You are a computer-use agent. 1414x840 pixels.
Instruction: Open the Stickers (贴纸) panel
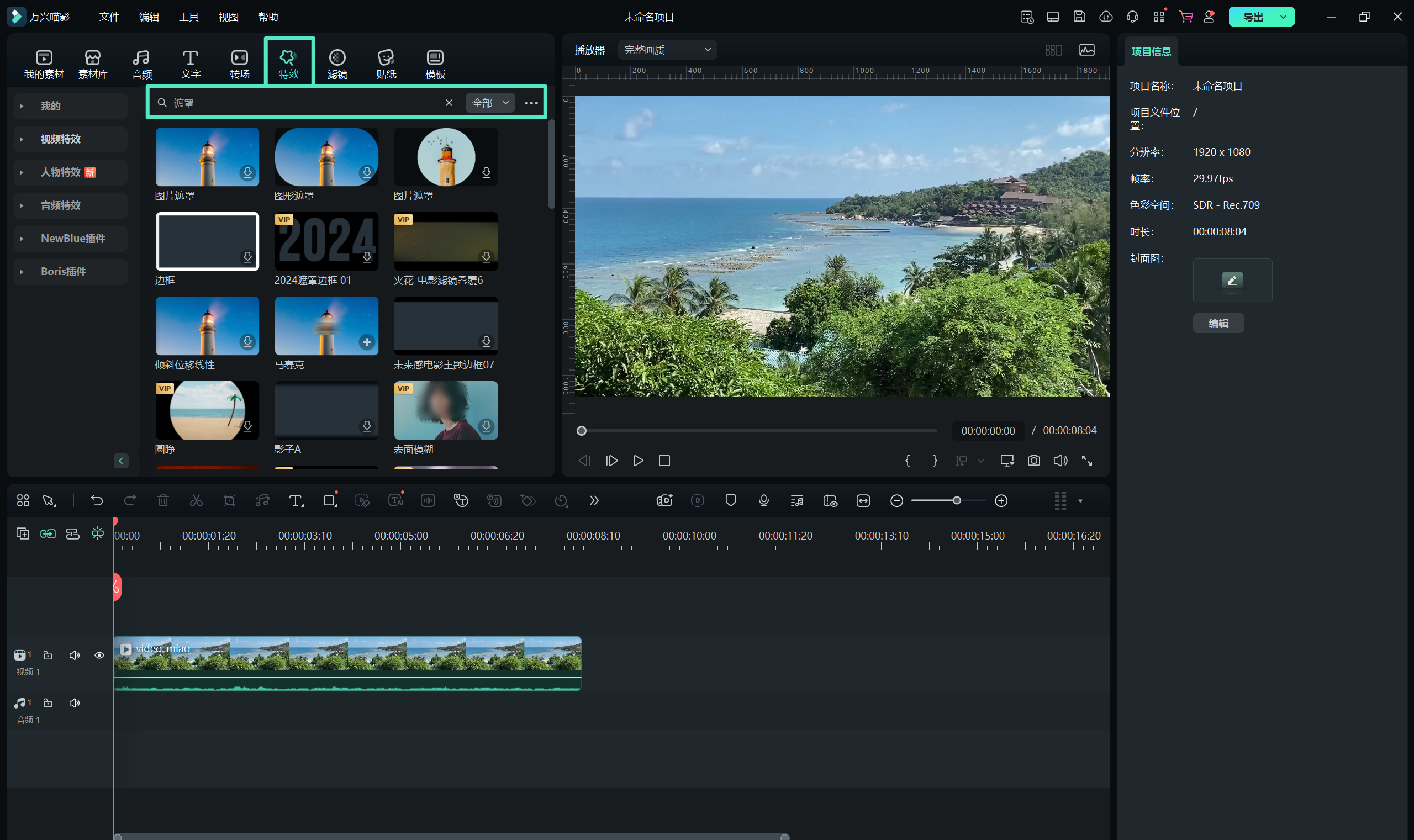[386, 64]
